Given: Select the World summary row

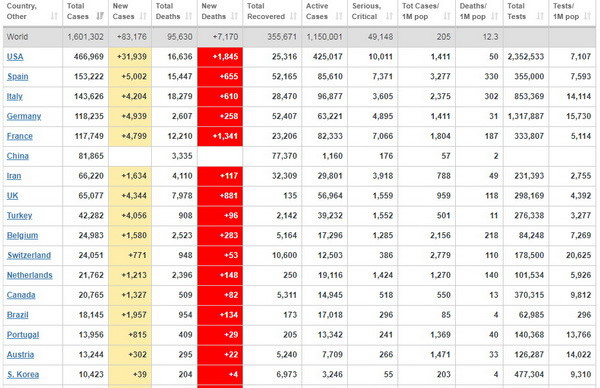Looking at the screenshot, I should pos(299,37).
